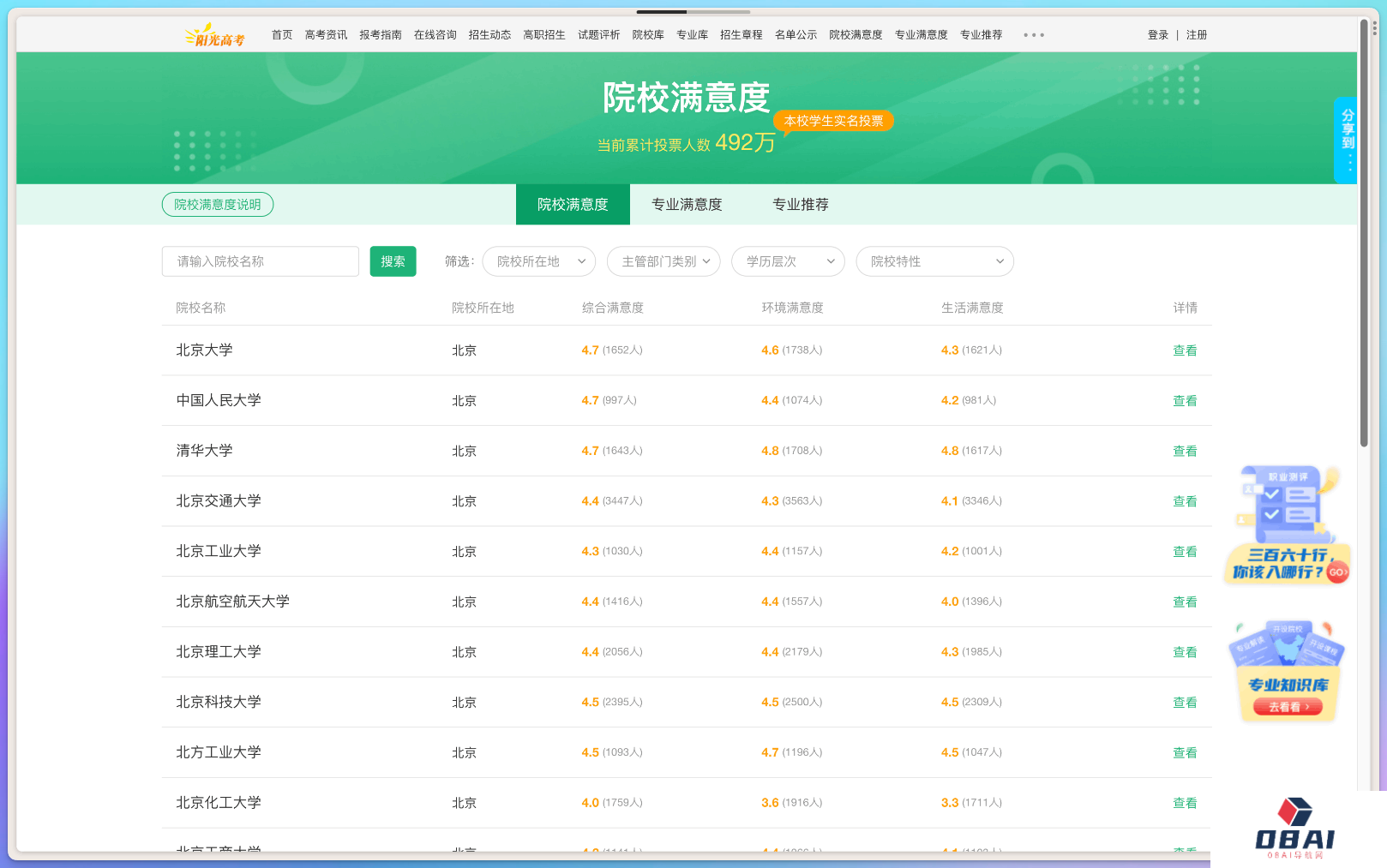The image size is (1387, 868).
Task: Click the 生活满意度 column header
Action: [x=972, y=308]
